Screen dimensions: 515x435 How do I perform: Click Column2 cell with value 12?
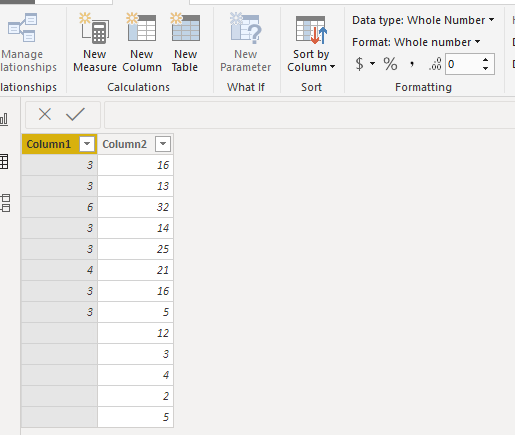[x=135, y=333]
